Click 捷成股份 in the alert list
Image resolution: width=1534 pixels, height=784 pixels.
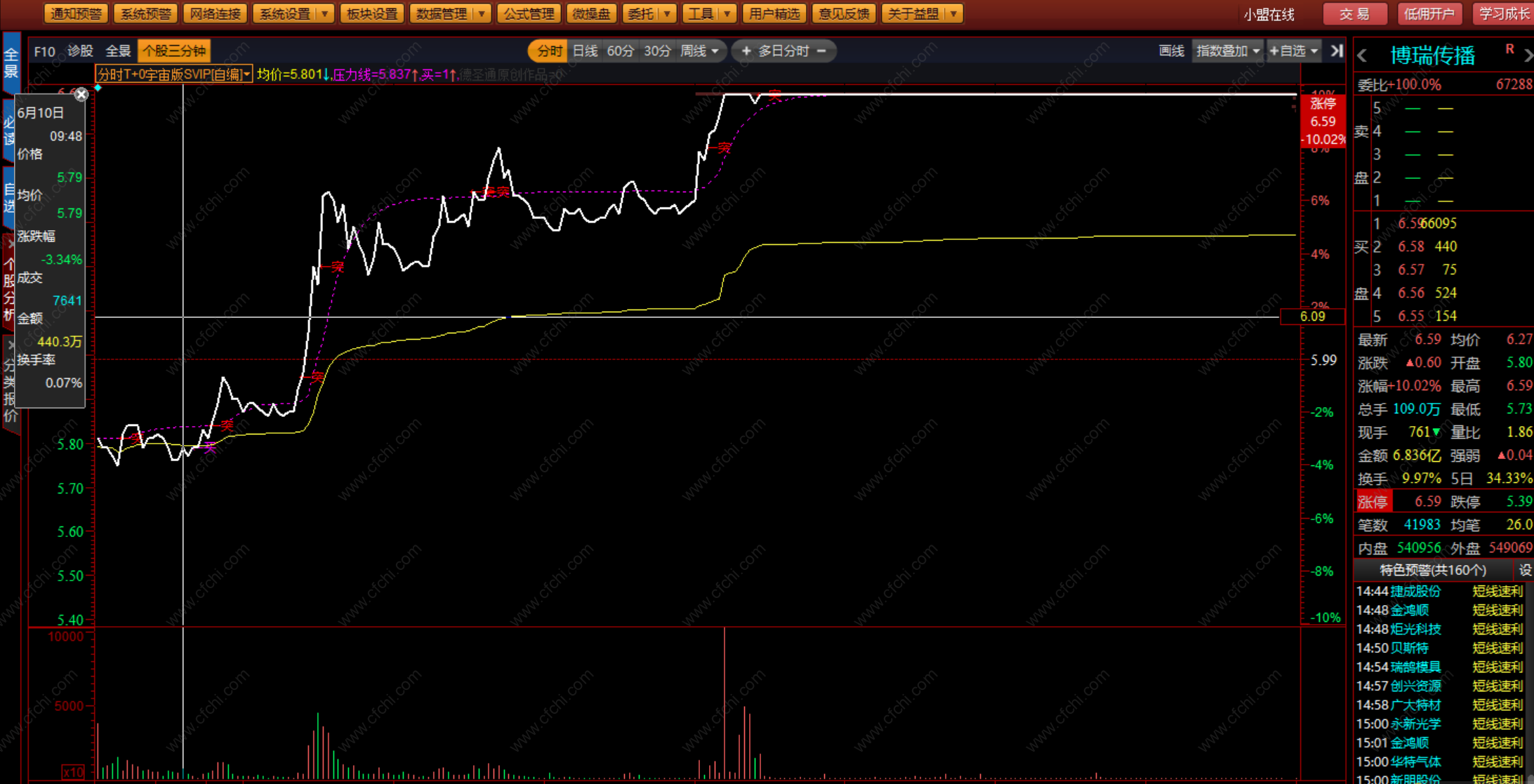tap(1415, 592)
